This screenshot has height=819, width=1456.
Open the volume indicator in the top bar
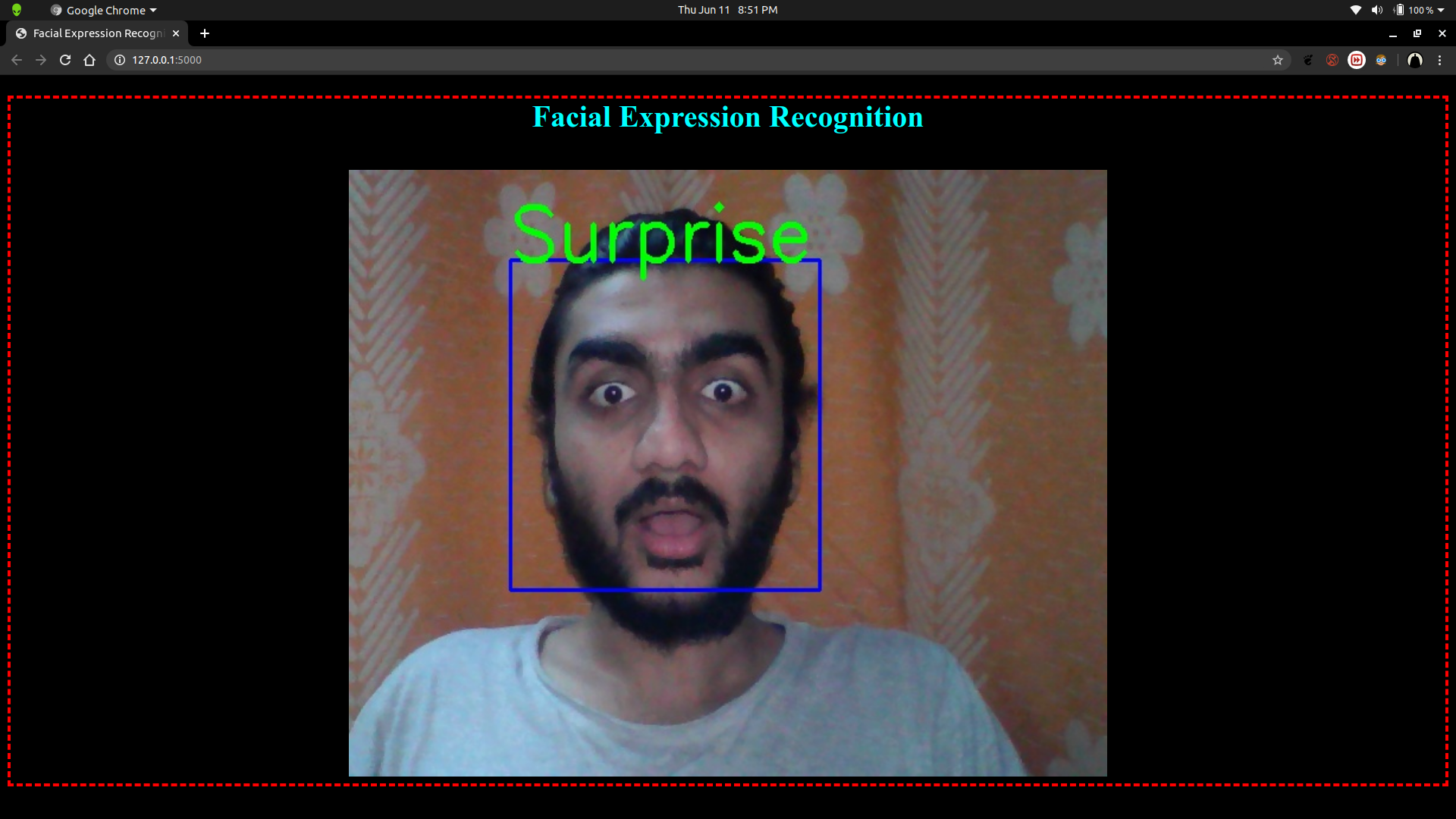point(1376,10)
